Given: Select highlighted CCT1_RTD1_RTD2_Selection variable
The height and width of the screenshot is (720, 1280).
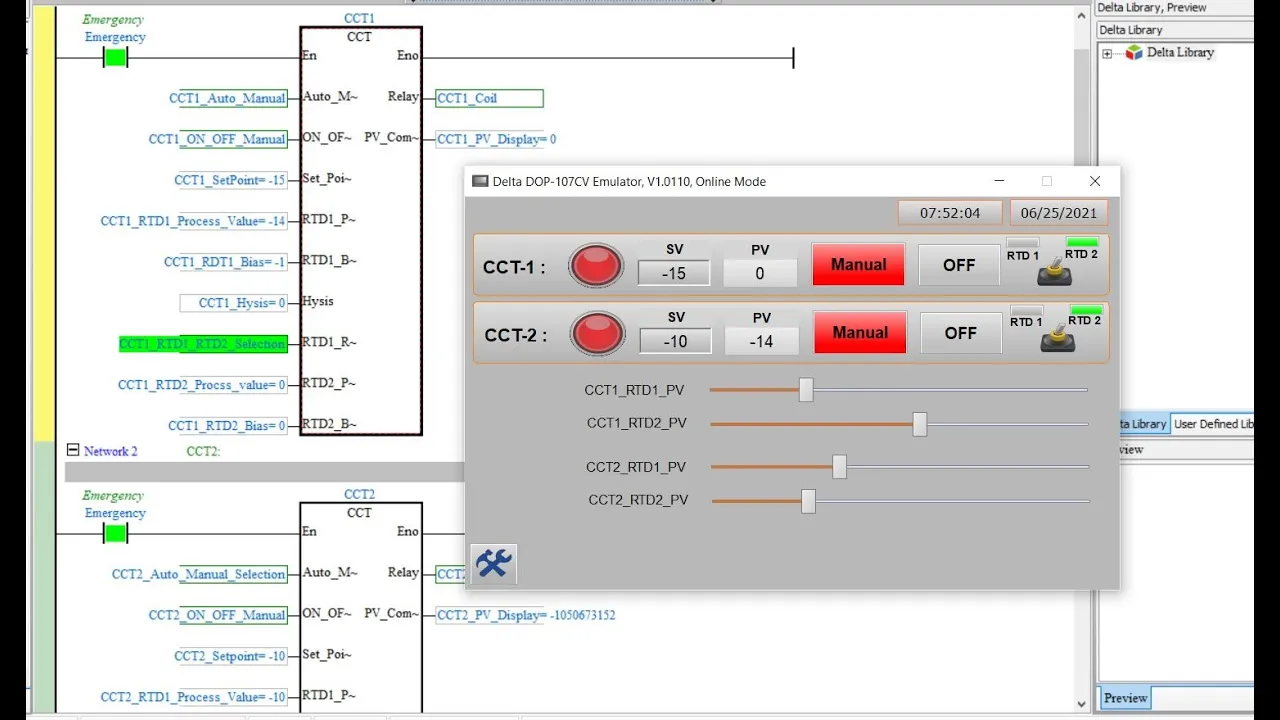Looking at the screenshot, I should [x=203, y=344].
